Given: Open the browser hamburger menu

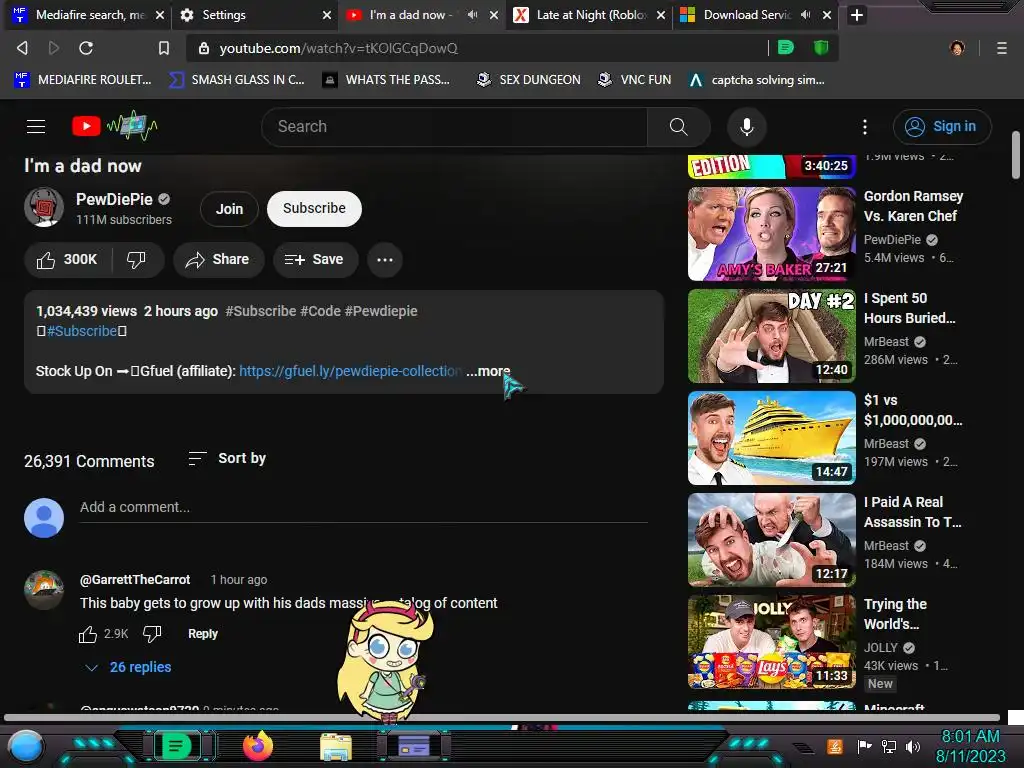Looking at the screenshot, I should click(x=1001, y=48).
